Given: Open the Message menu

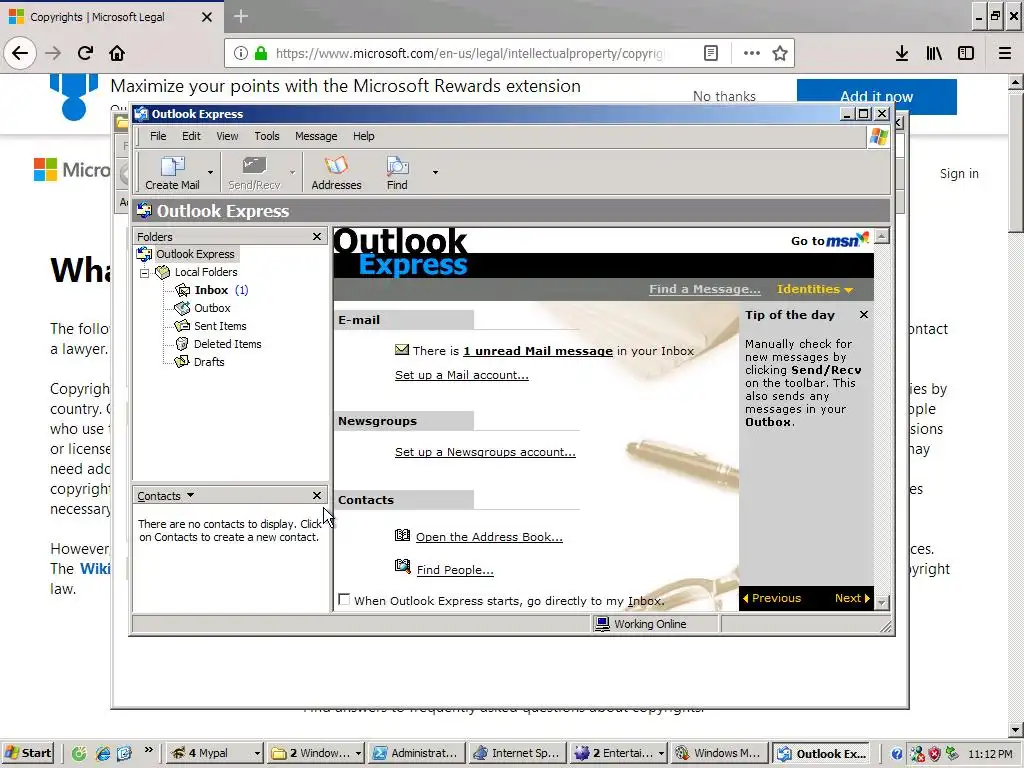Looking at the screenshot, I should pyautogui.click(x=316, y=136).
